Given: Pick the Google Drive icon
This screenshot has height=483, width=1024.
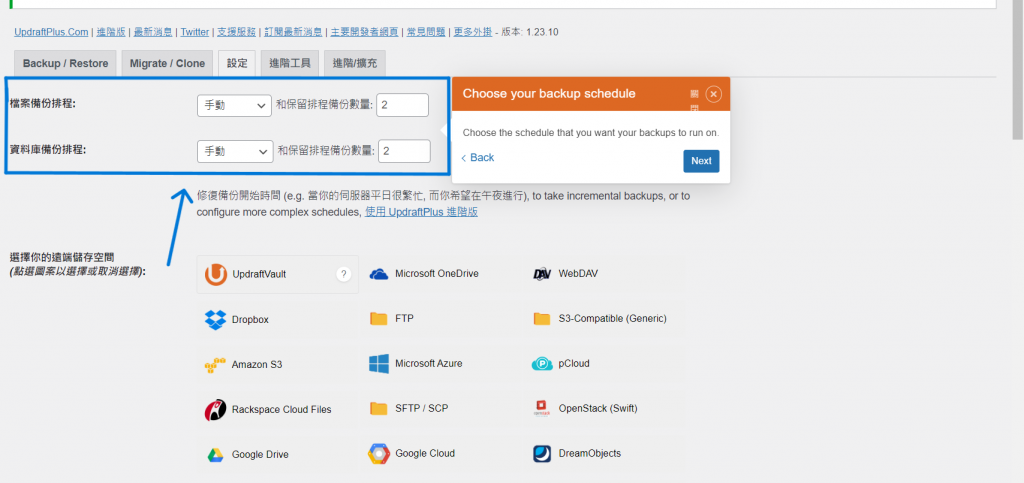Looking at the screenshot, I should tap(216, 454).
